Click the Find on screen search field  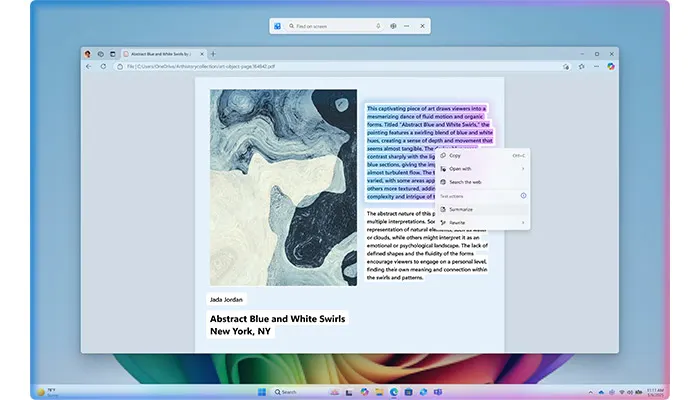click(x=334, y=26)
